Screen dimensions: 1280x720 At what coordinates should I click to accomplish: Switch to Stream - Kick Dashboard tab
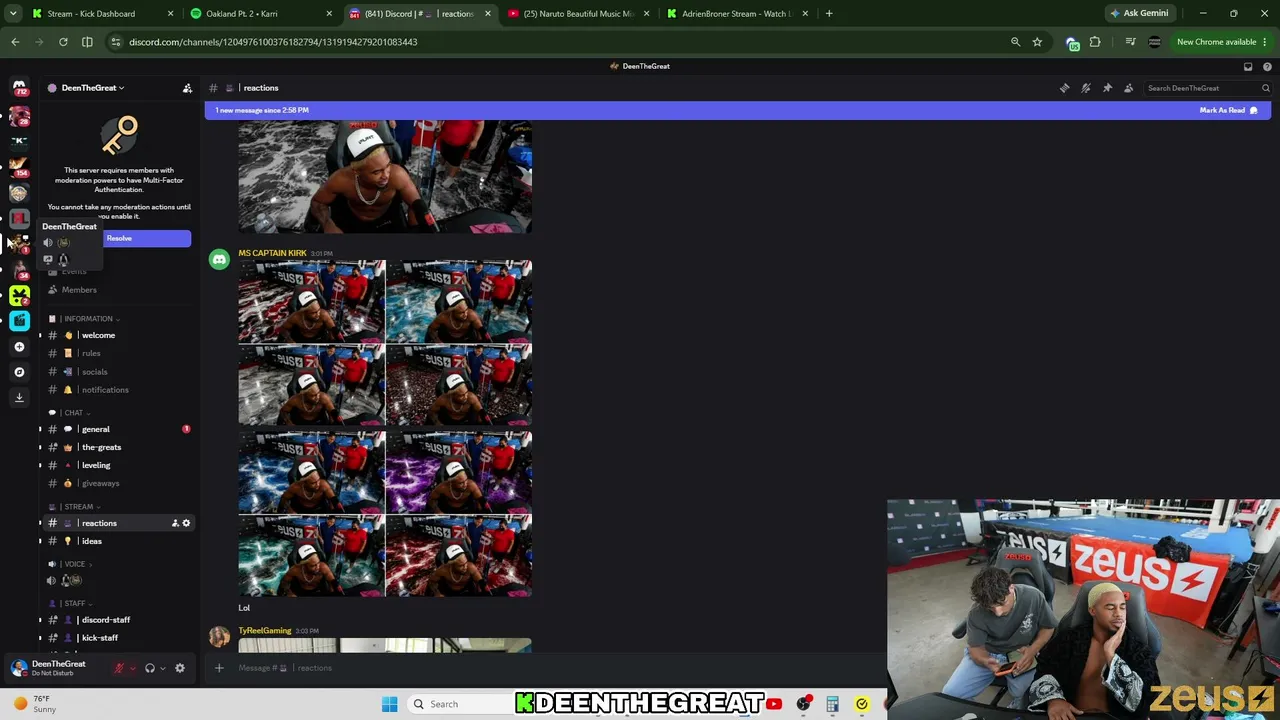tap(103, 14)
